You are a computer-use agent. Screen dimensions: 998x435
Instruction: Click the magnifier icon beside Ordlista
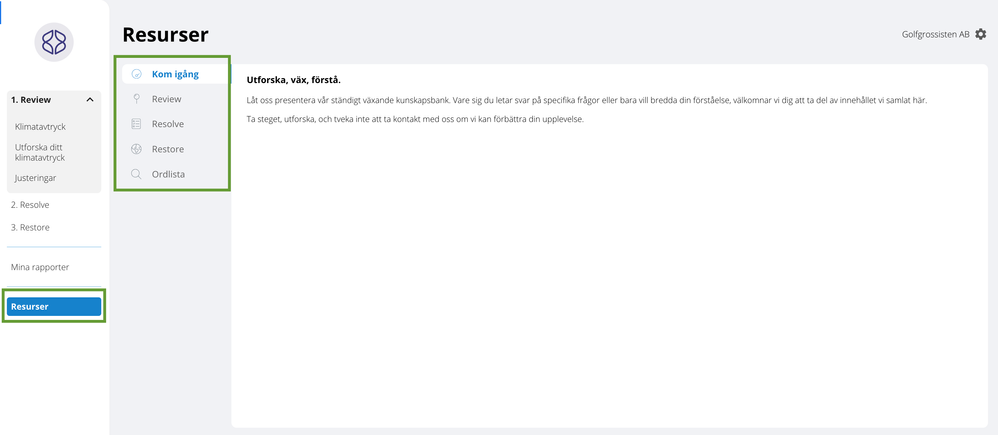click(x=136, y=174)
